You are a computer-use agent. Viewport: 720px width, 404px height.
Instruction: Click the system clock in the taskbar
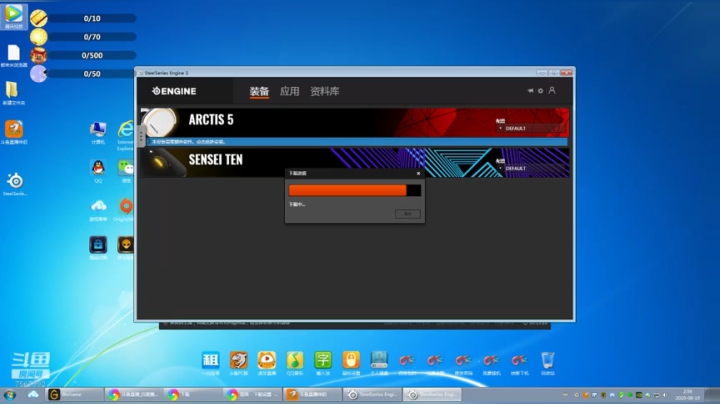(687, 394)
